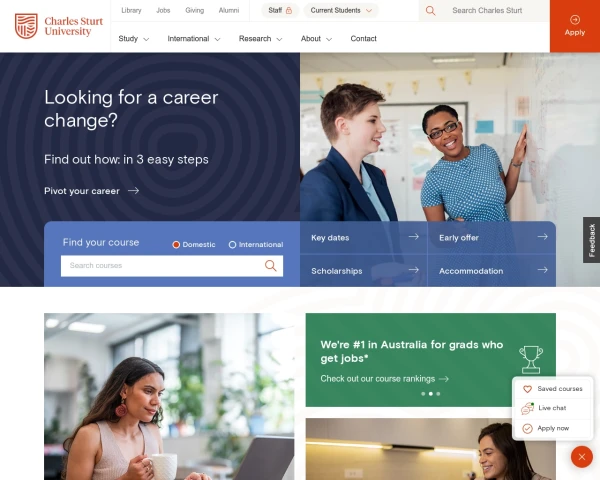Viewport: 600px width, 480px height.
Task: Open the Library link in top bar
Action: (x=131, y=10)
